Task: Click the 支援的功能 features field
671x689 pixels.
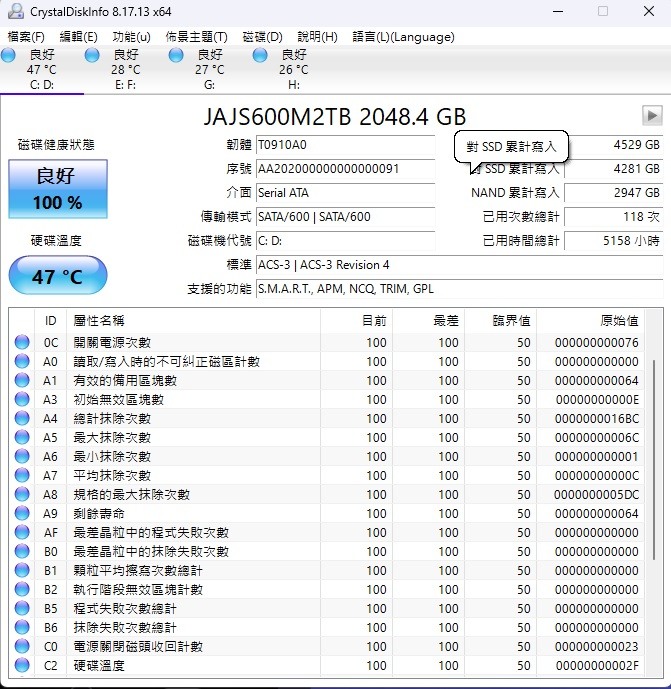Action: (x=460, y=289)
